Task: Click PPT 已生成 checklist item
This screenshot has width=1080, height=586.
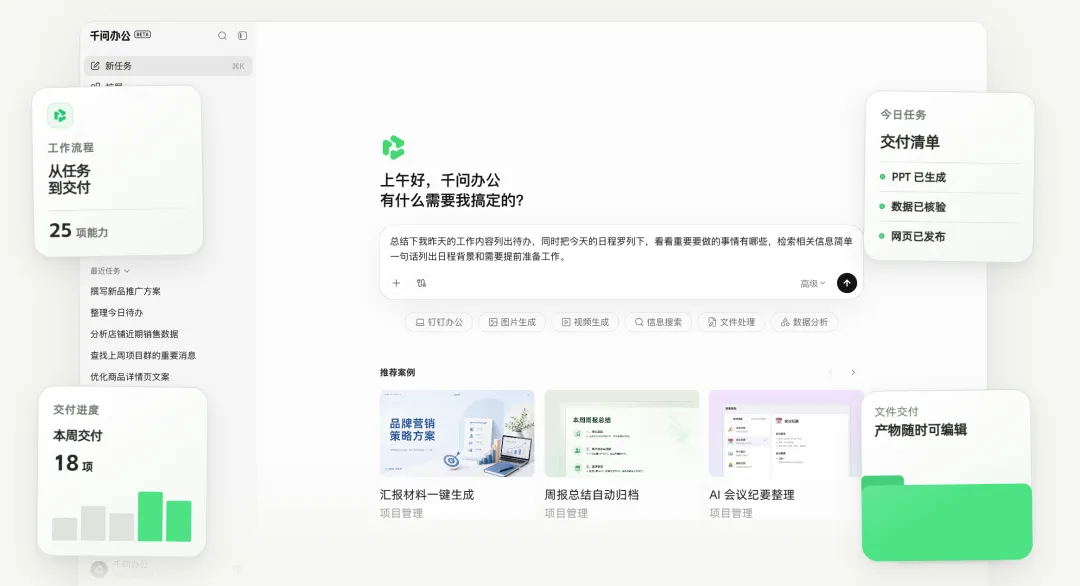Action: click(x=913, y=177)
